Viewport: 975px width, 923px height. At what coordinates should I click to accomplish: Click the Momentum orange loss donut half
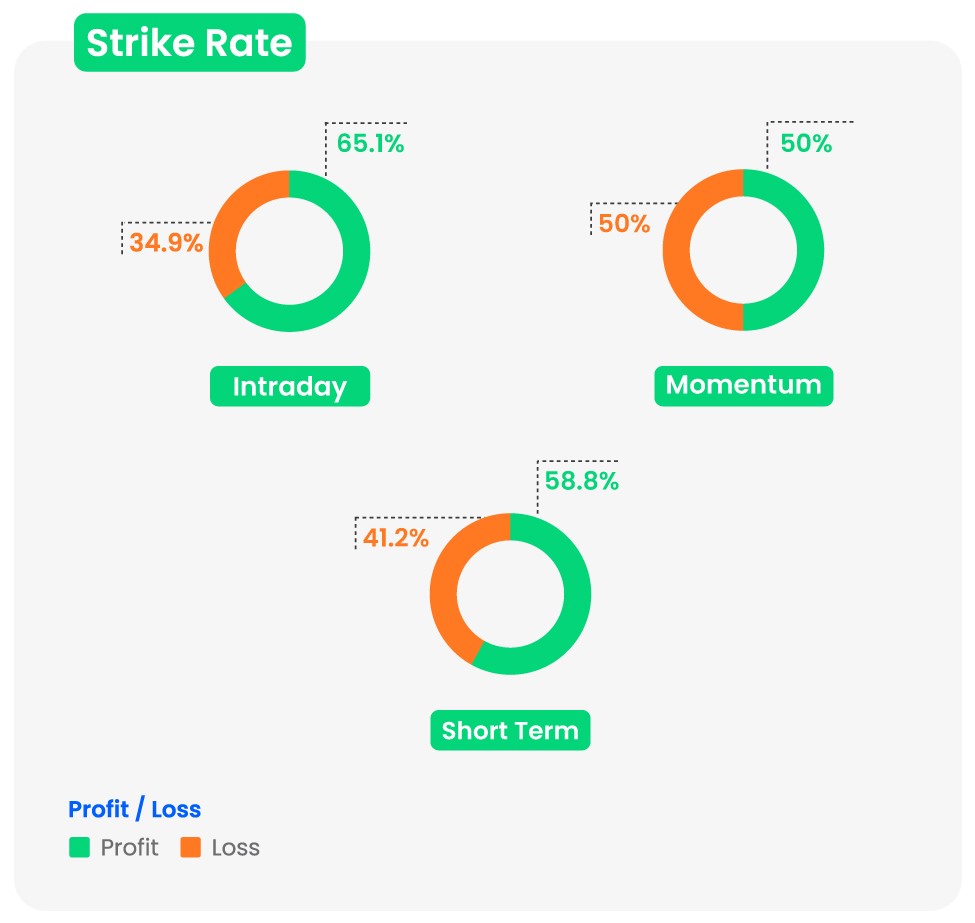click(678, 250)
